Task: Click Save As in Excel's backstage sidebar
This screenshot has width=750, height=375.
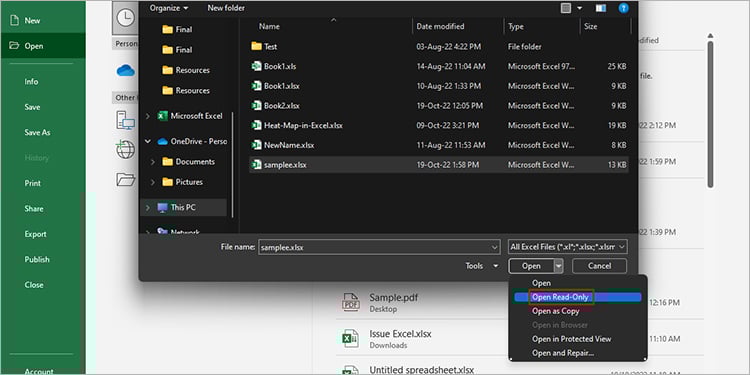Action: tap(37, 132)
